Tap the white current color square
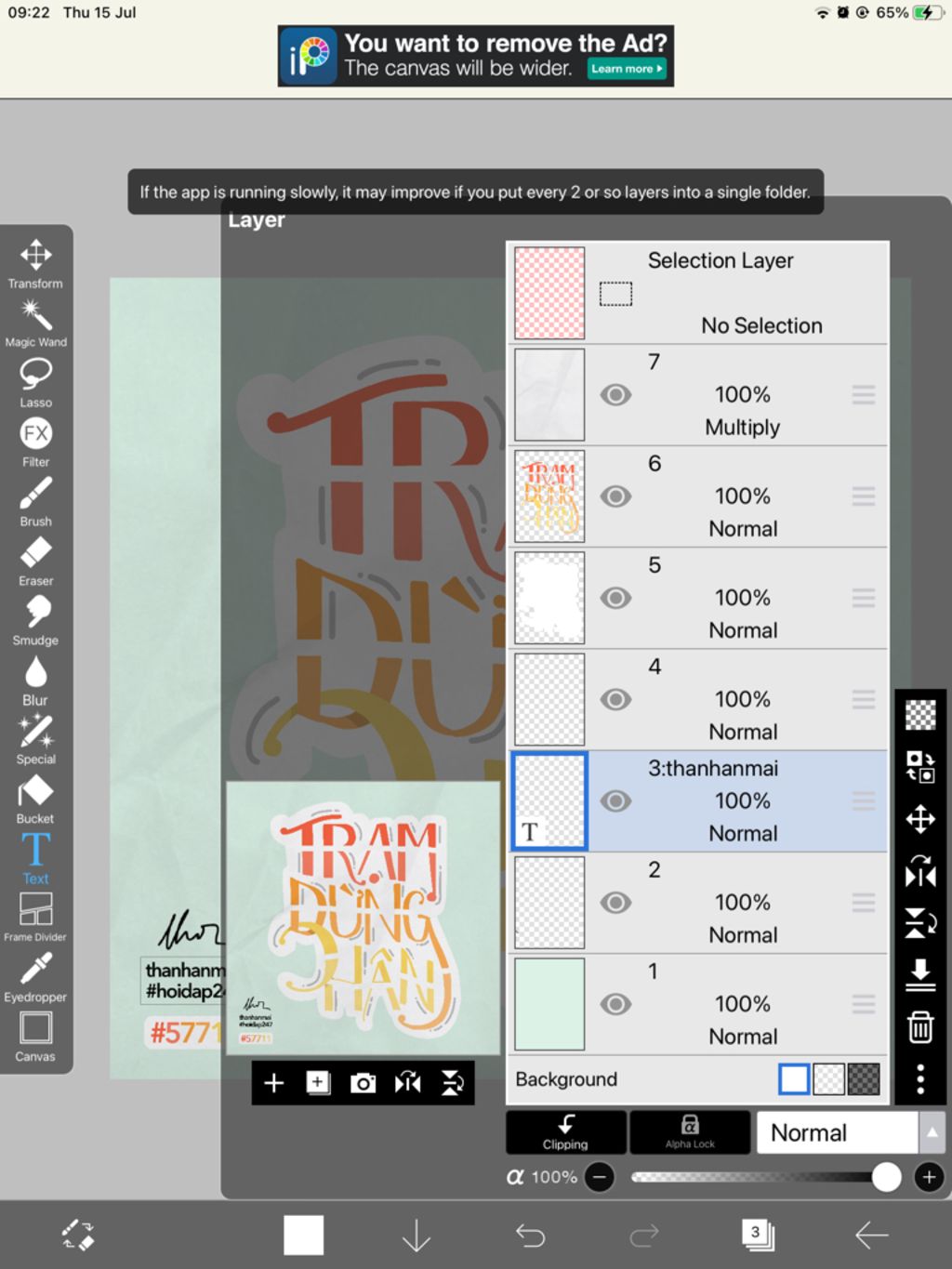The height and width of the screenshot is (1269, 952). tap(303, 1236)
